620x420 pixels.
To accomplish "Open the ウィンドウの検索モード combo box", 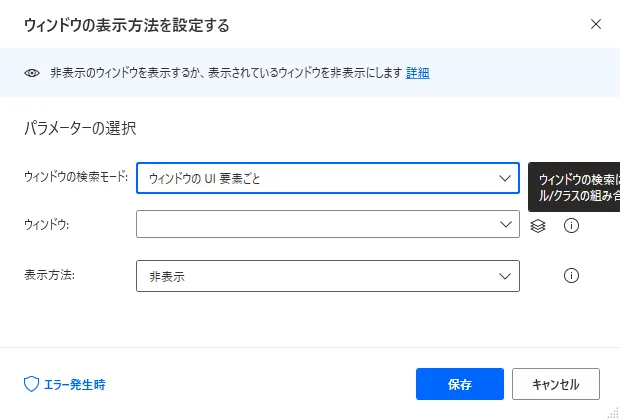I will (318, 178).
